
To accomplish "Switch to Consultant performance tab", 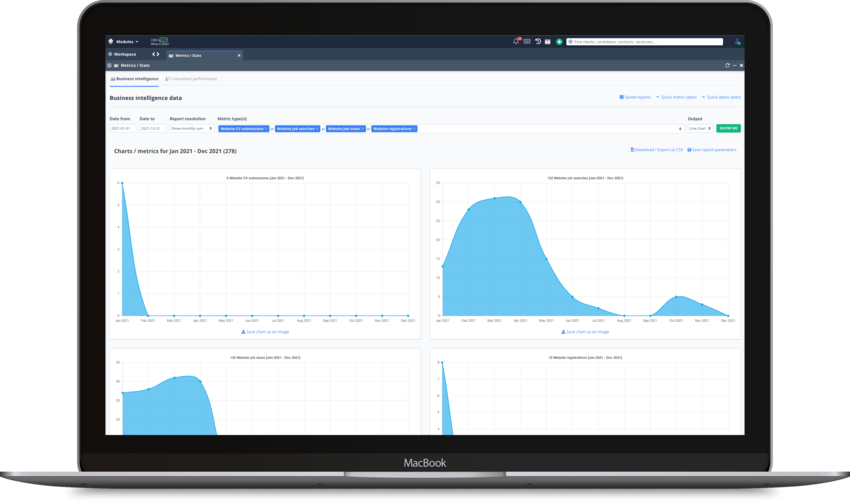I will tap(191, 79).
